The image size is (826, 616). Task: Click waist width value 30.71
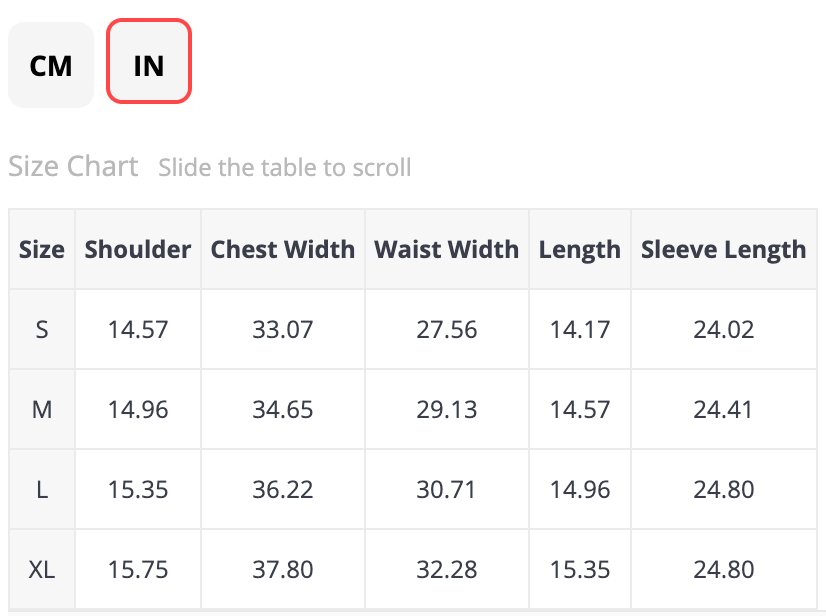(447, 490)
